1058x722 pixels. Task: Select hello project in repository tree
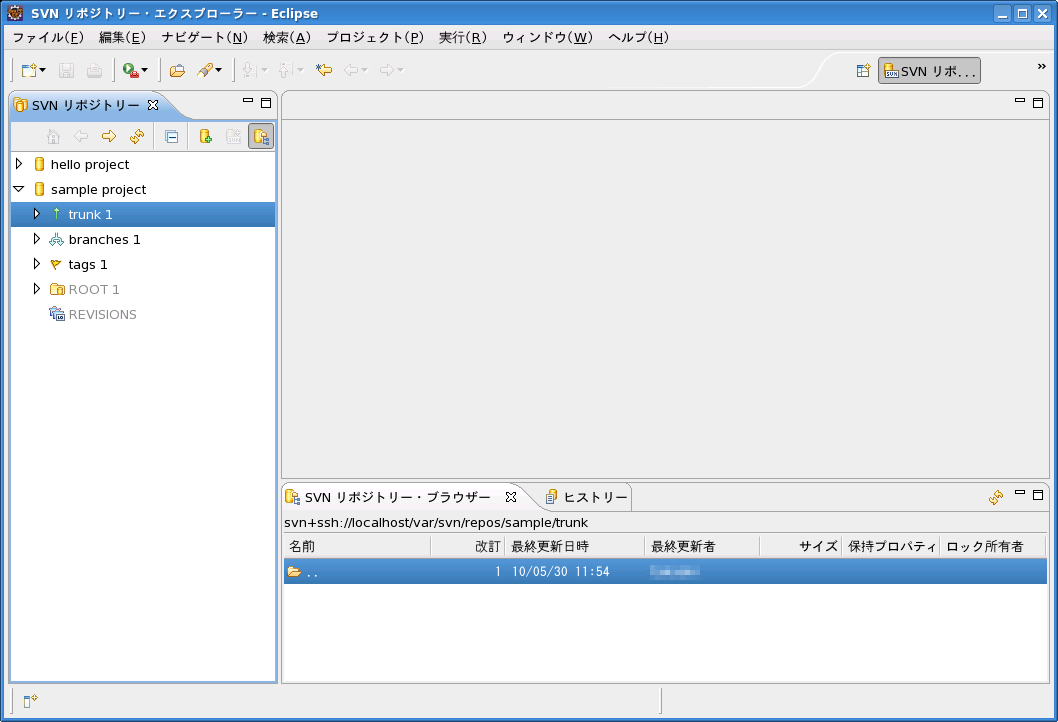point(90,165)
